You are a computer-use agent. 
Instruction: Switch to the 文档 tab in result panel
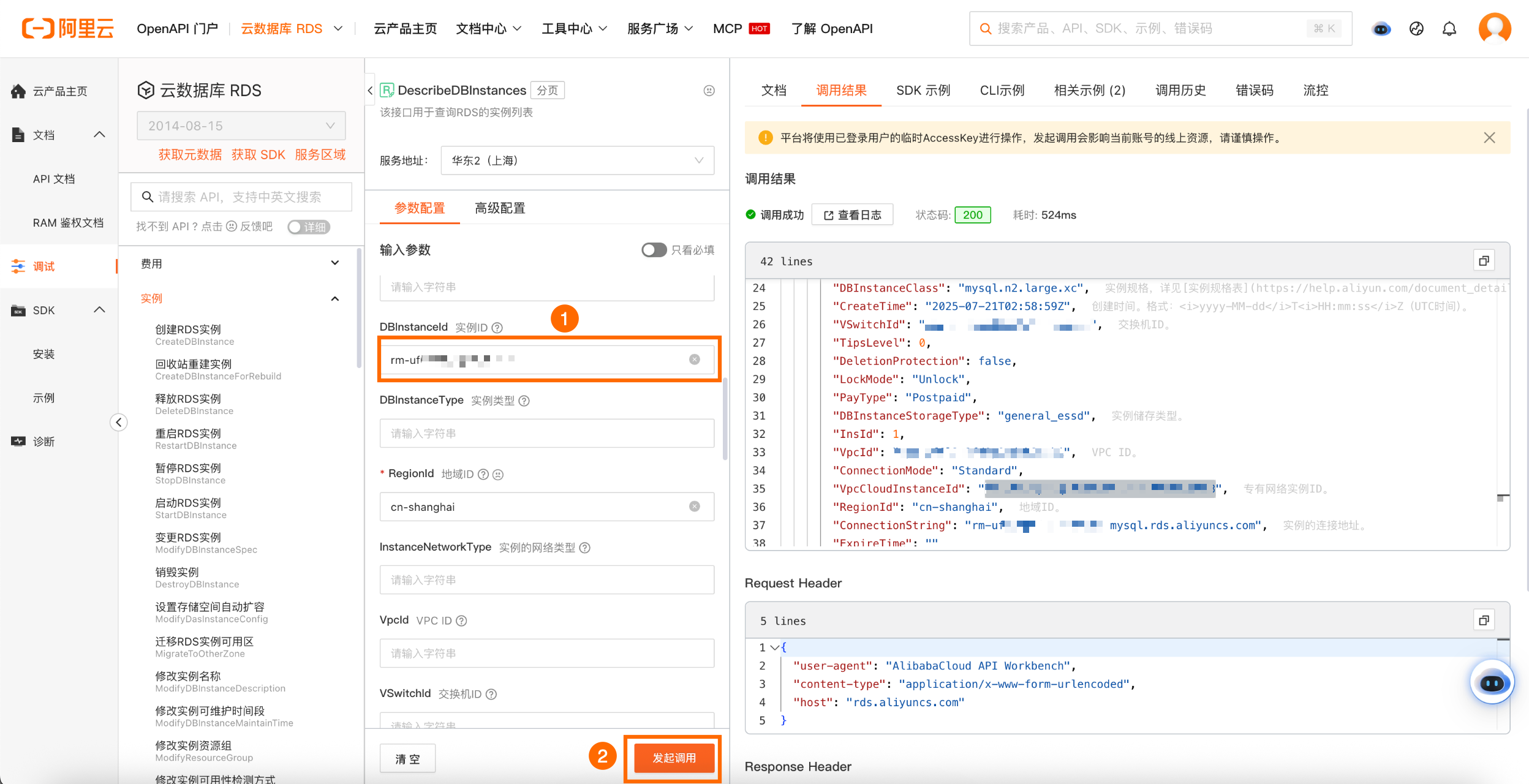pos(774,91)
